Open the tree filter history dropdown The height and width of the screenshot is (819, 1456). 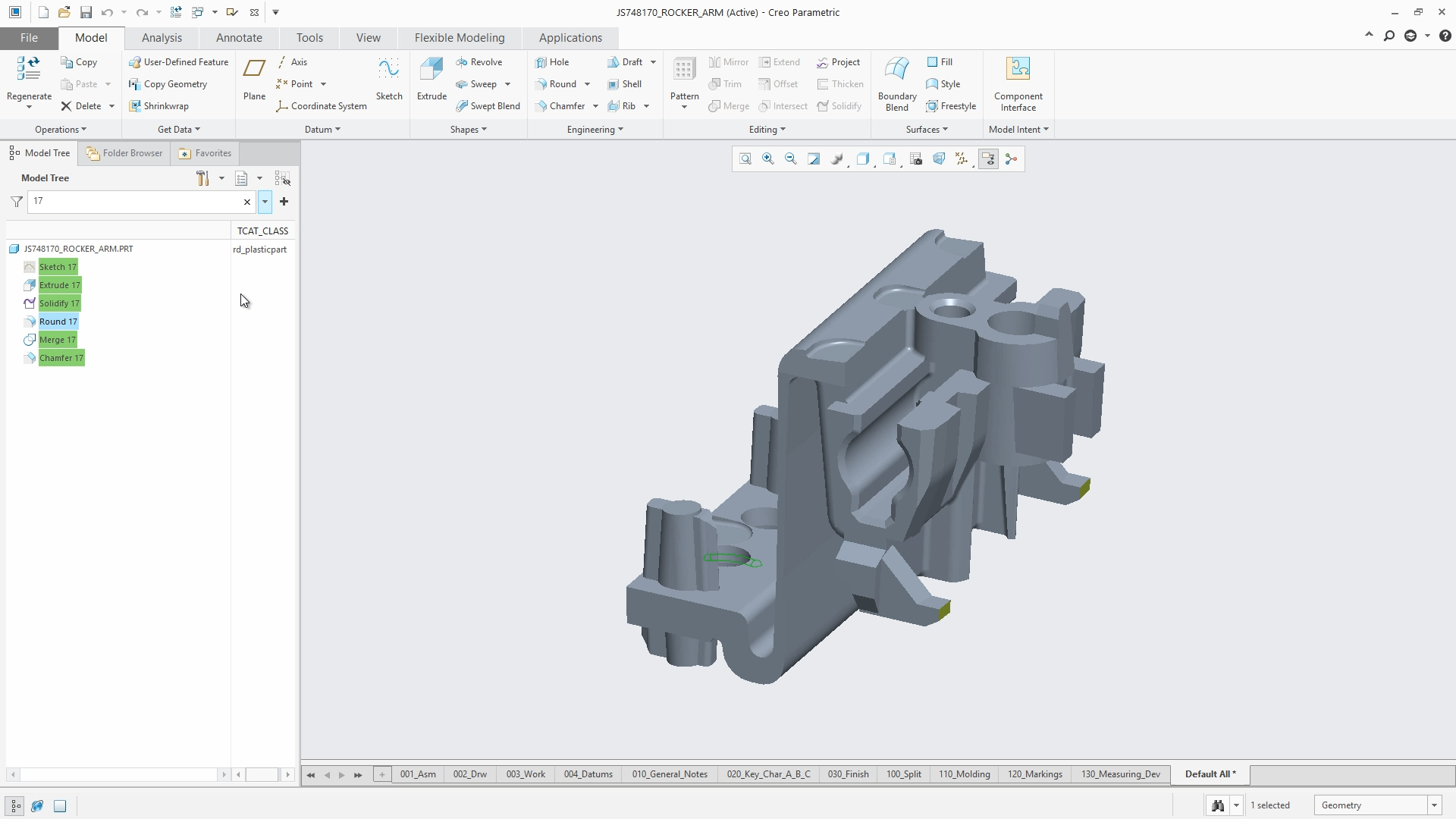265,202
